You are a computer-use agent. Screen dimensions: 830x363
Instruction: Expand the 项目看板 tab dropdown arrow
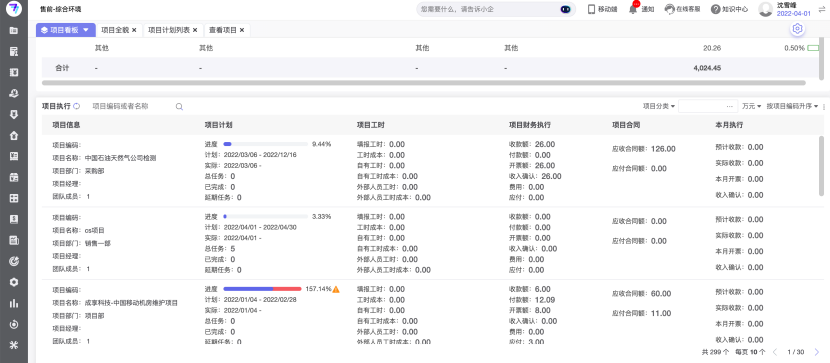tap(86, 30)
